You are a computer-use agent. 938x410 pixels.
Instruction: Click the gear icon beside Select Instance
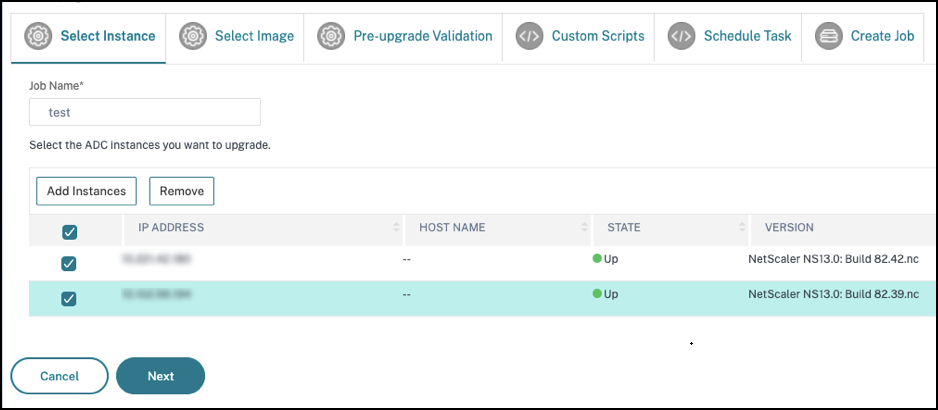coord(38,36)
